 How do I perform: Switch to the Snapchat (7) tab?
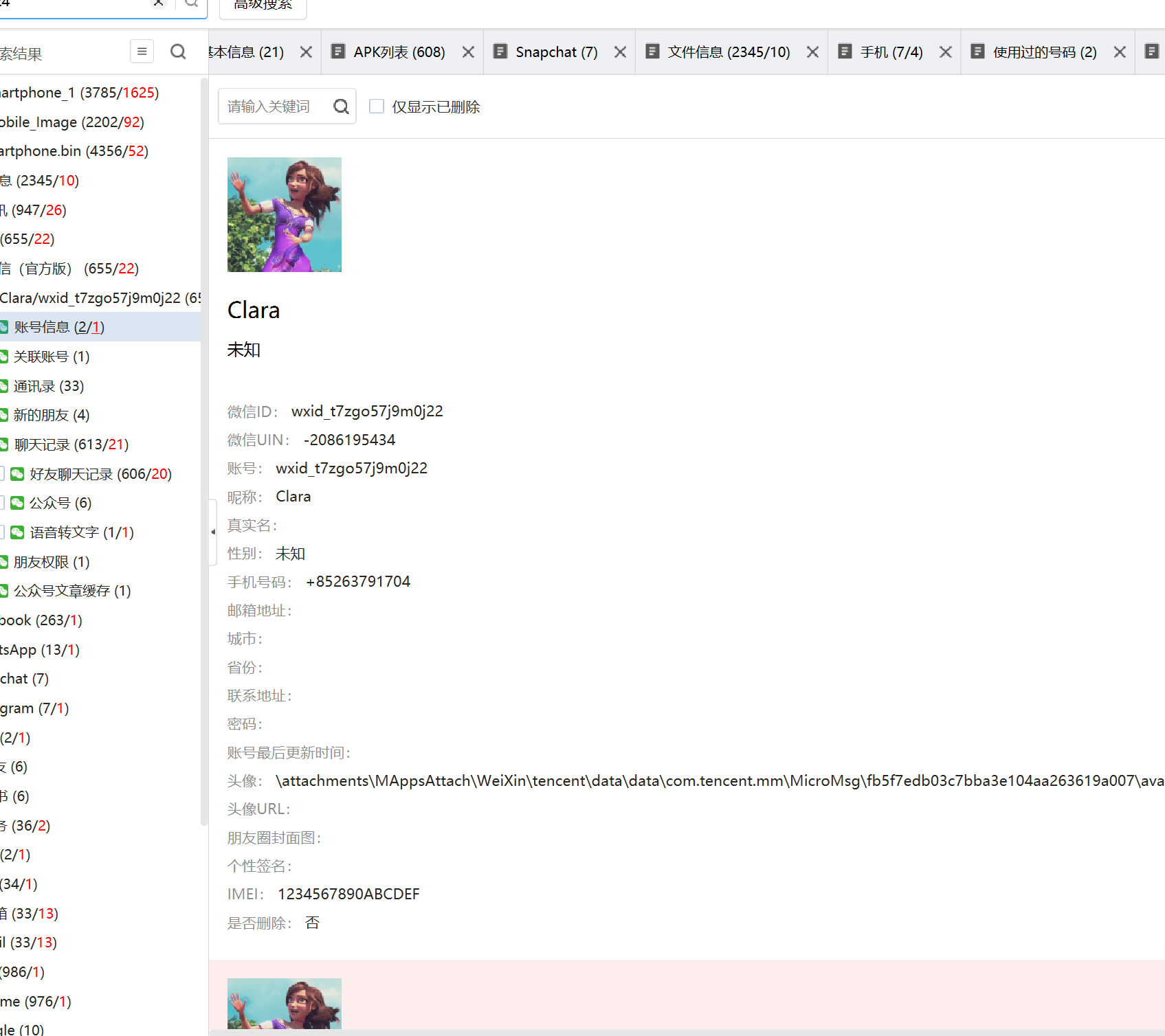click(x=557, y=52)
